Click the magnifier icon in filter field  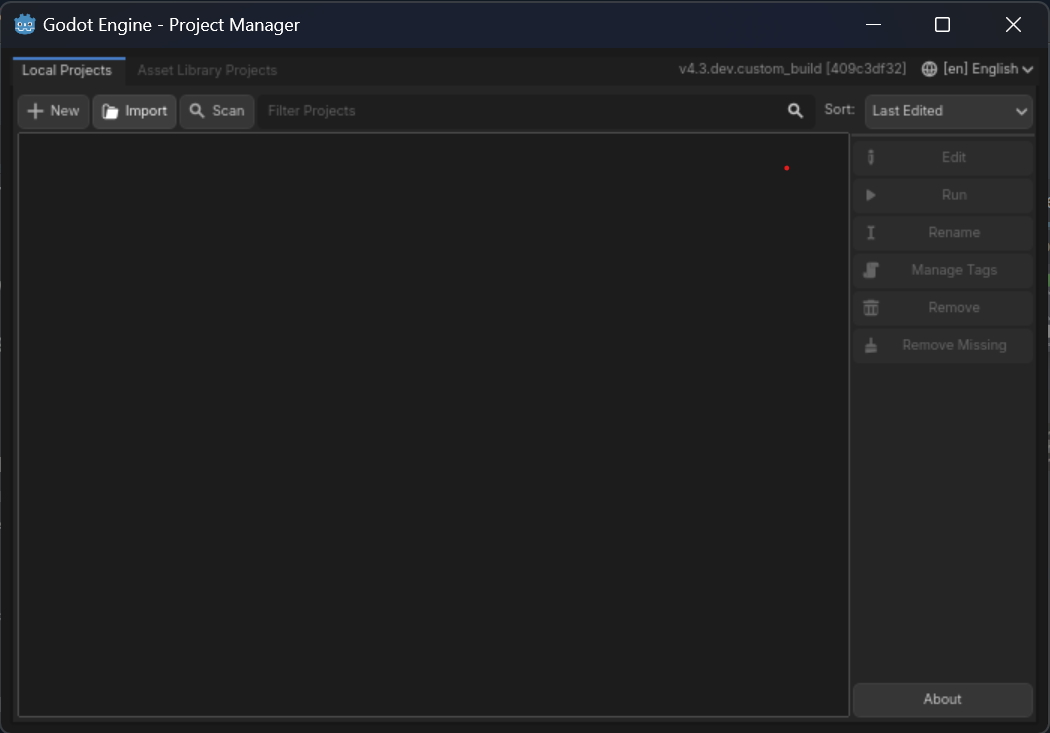(x=795, y=111)
